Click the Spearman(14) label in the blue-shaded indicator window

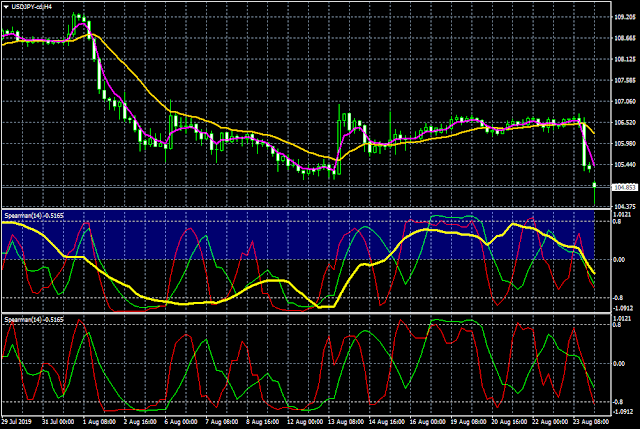pyautogui.click(x=34, y=215)
